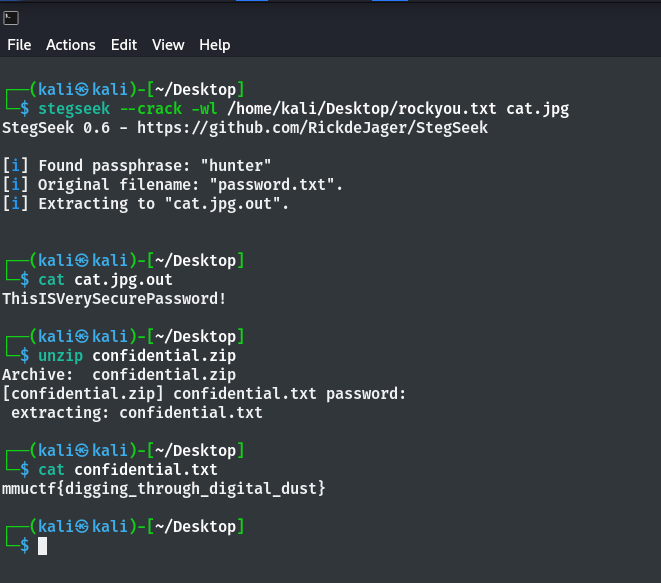
Task: Click the unzip confidential.zip command
Action: [137, 356]
